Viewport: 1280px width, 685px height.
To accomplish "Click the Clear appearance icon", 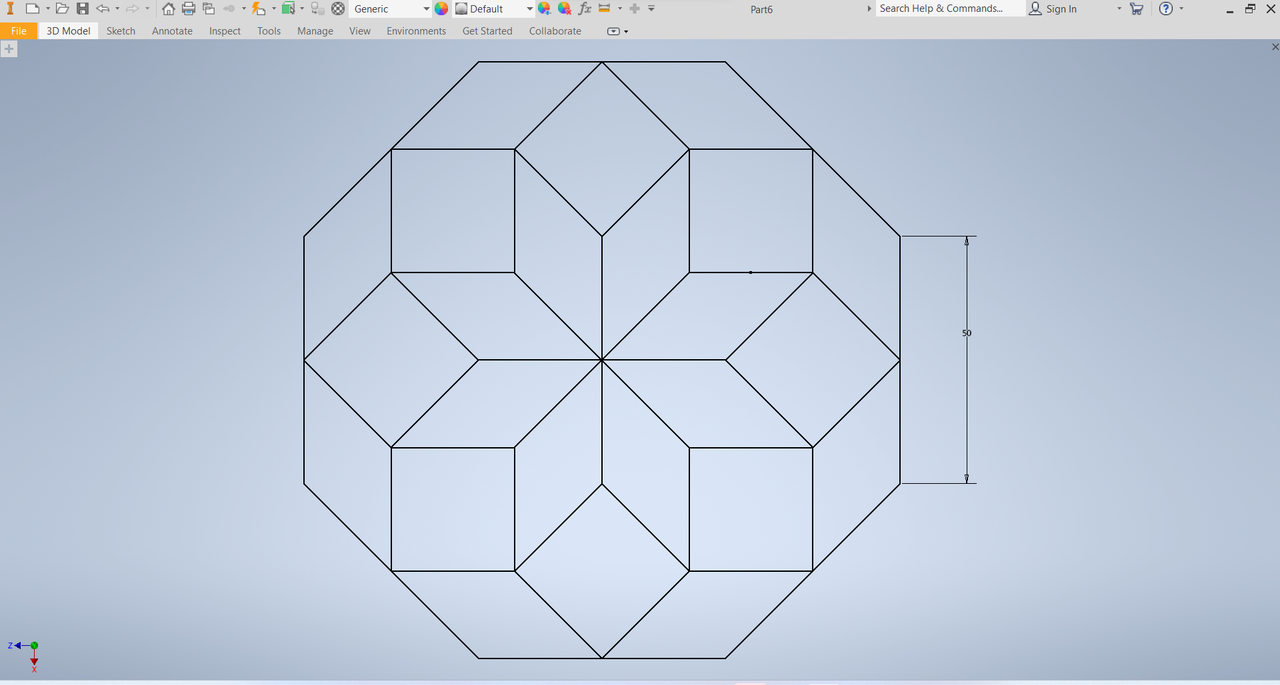I will pos(565,9).
